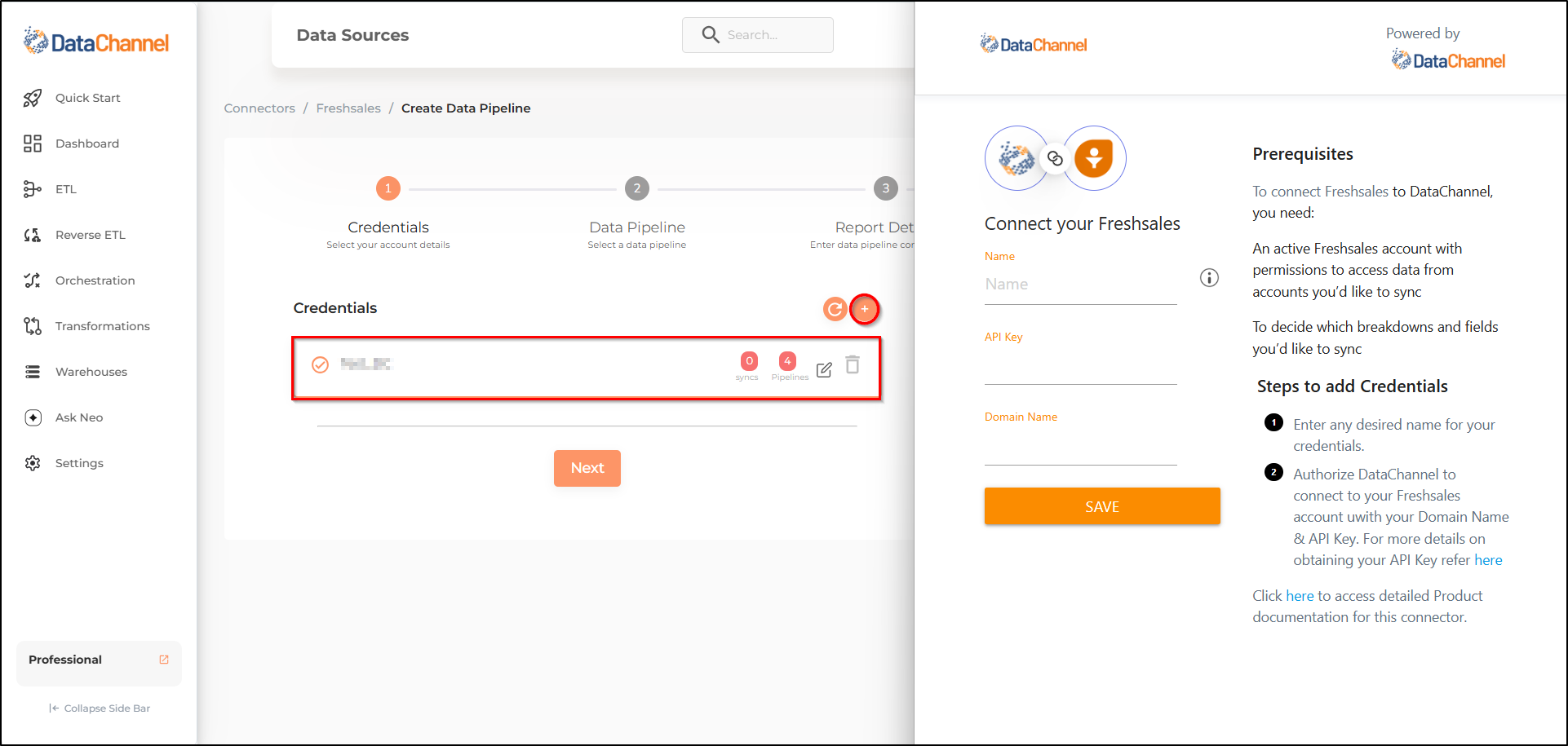Open Connectors breadcrumb link
This screenshot has height=746, width=1568.
[259, 108]
